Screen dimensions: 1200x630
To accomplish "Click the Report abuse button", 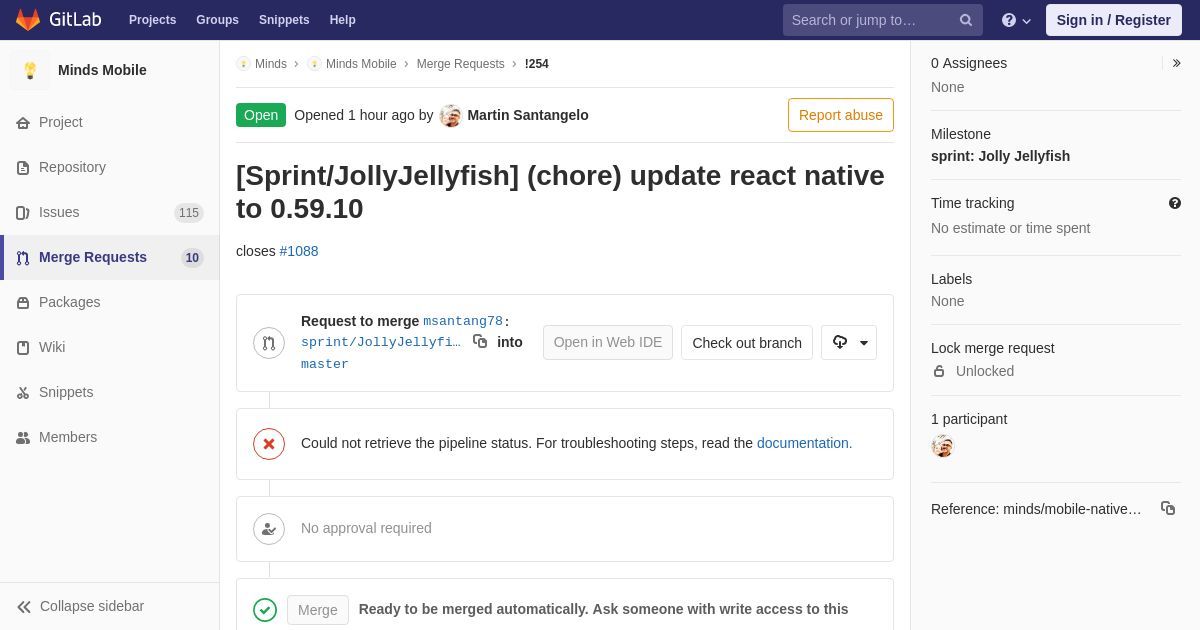I will point(841,115).
